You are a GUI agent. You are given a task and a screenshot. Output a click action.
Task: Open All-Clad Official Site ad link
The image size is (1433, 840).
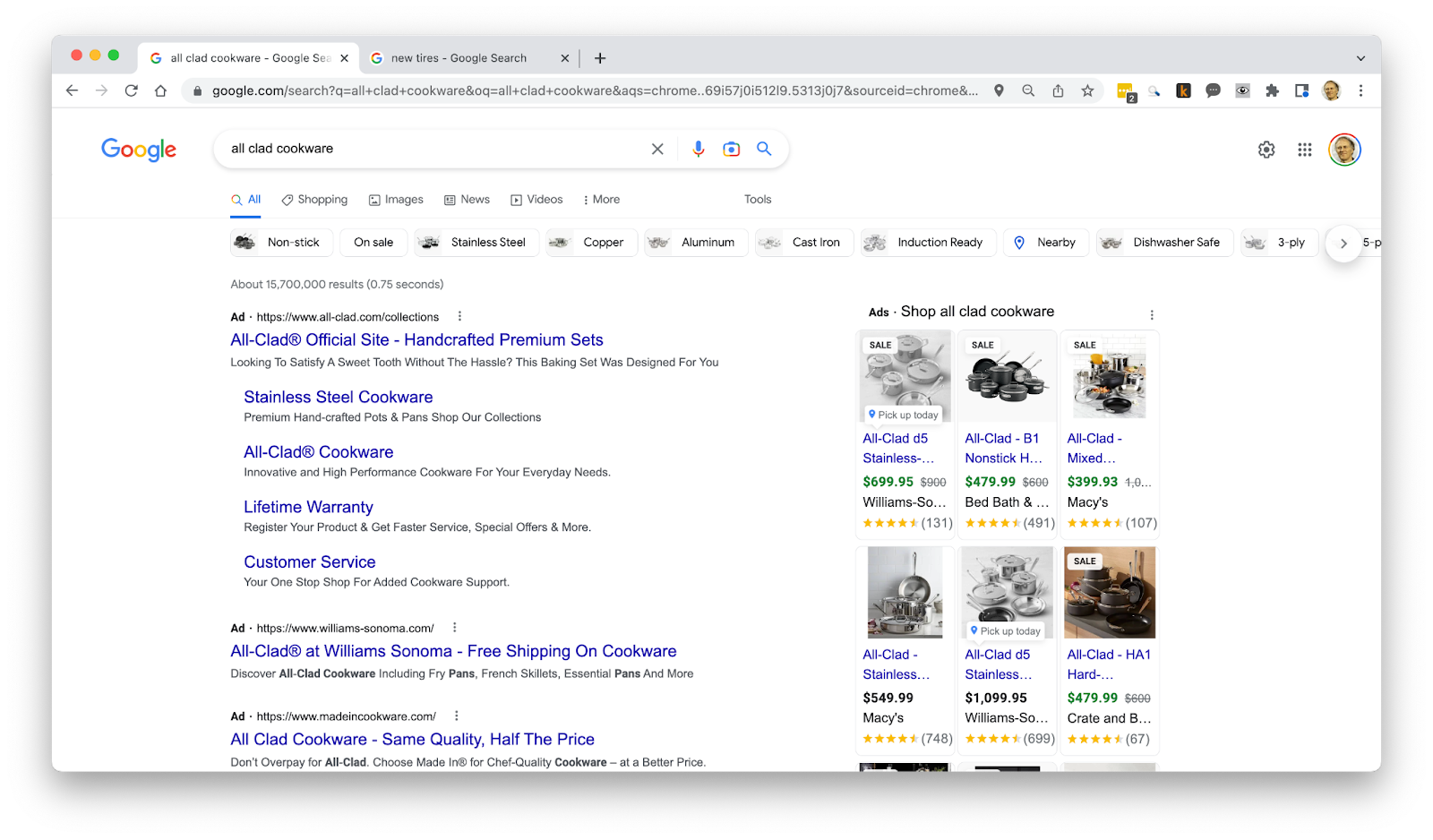click(416, 340)
